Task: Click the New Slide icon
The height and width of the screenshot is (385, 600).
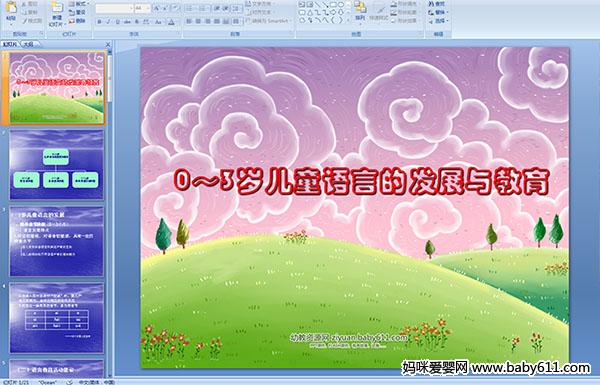Action: tap(57, 13)
